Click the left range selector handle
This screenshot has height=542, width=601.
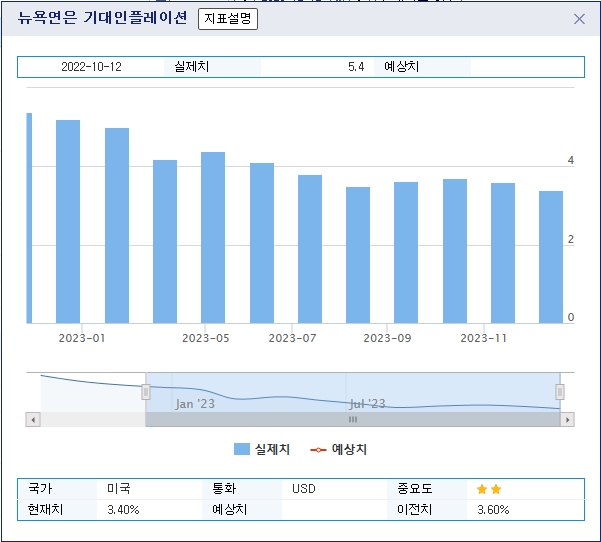146,392
